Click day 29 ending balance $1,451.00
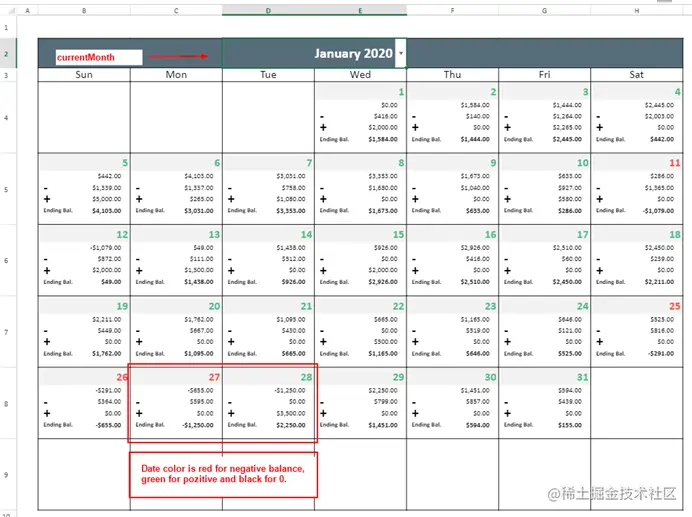 point(383,425)
